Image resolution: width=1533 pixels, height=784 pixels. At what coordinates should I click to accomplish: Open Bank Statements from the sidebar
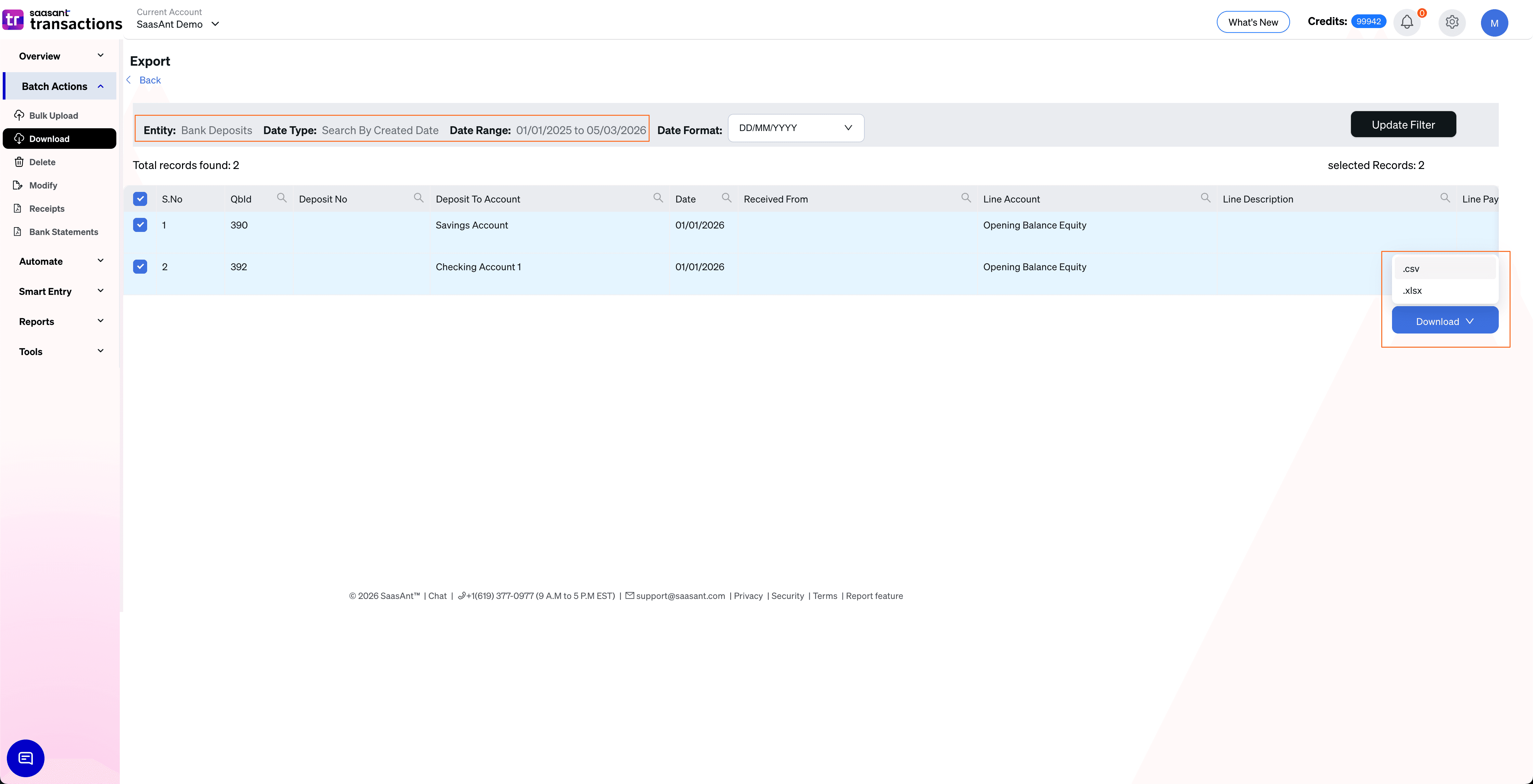[x=63, y=231]
